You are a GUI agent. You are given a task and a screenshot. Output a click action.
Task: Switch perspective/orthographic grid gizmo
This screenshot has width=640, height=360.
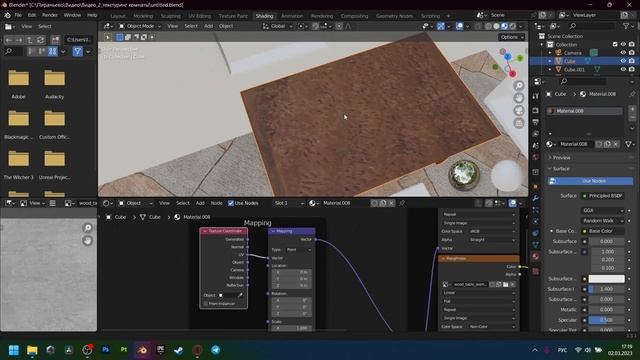pyautogui.click(x=519, y=123)
